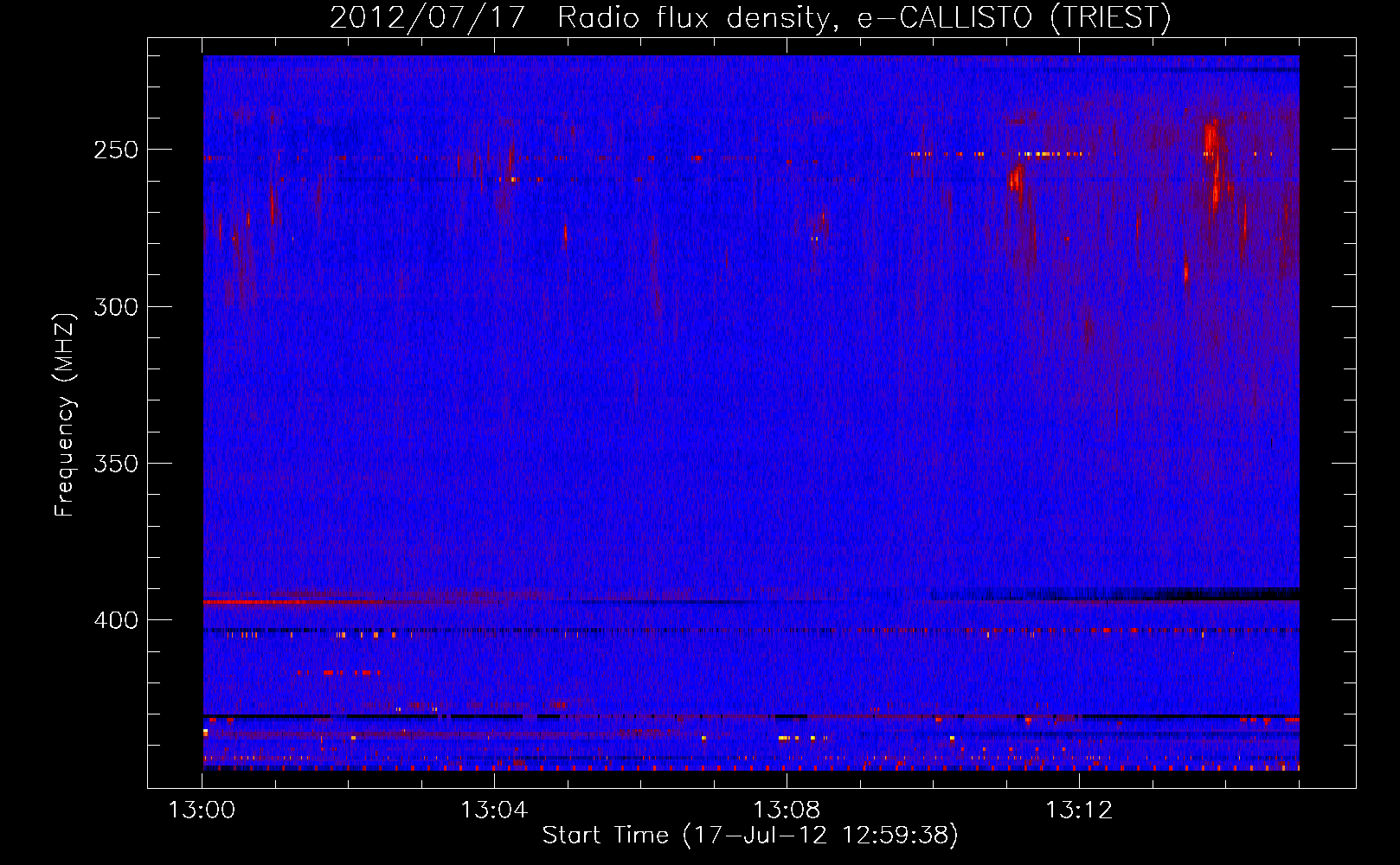Click the 350 frequency tick label
Viewport: 1400px width, 865px height.
click(x=116, y=464)
